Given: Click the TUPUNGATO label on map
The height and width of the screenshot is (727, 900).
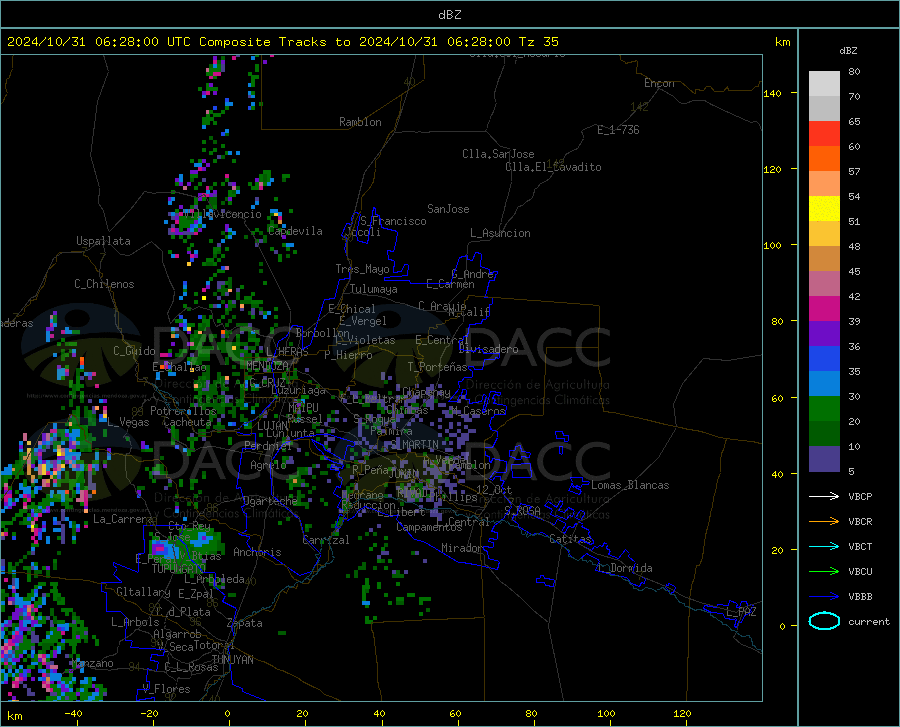Looking at the screenshot, I should tap(179, 569).
